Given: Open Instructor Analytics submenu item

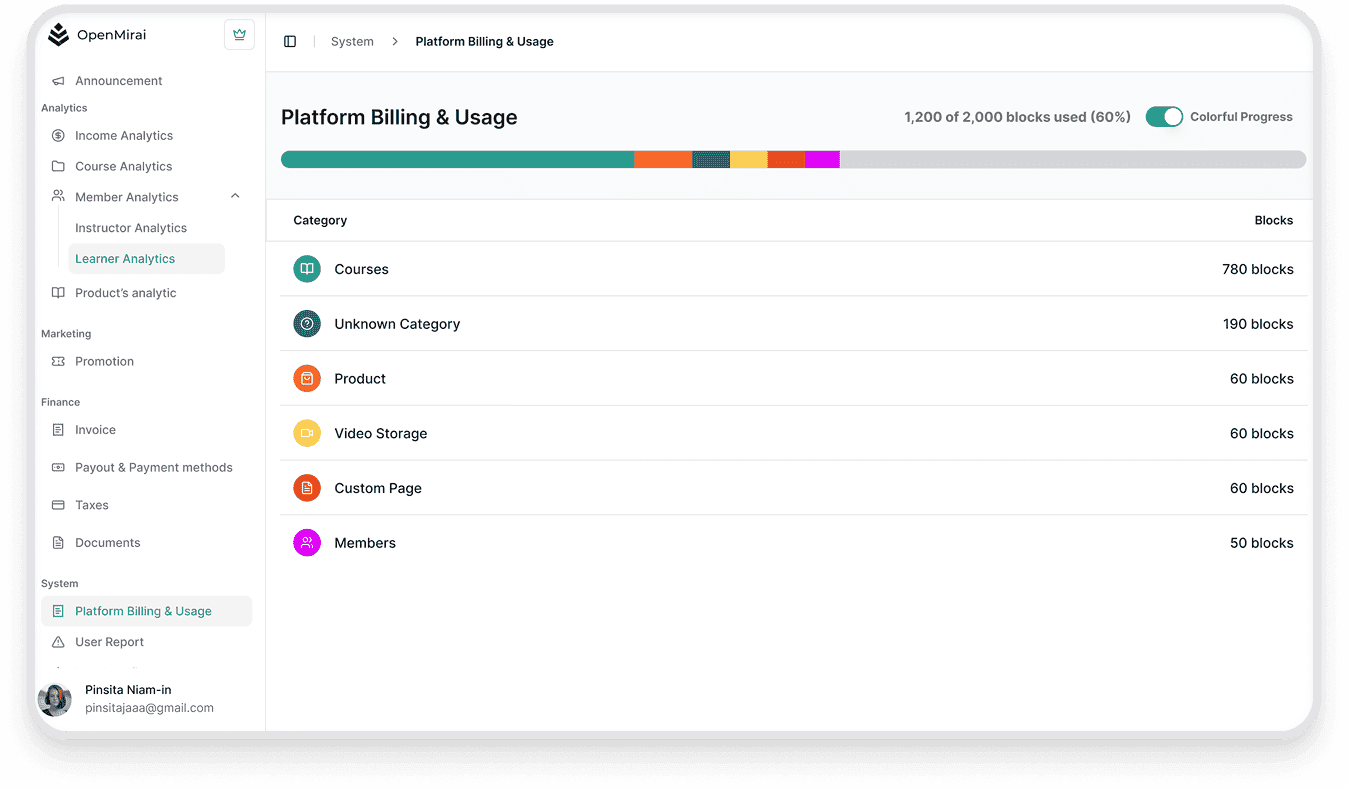Looking at the screenshot, I should pyautogui.click(x=131, y=228).
